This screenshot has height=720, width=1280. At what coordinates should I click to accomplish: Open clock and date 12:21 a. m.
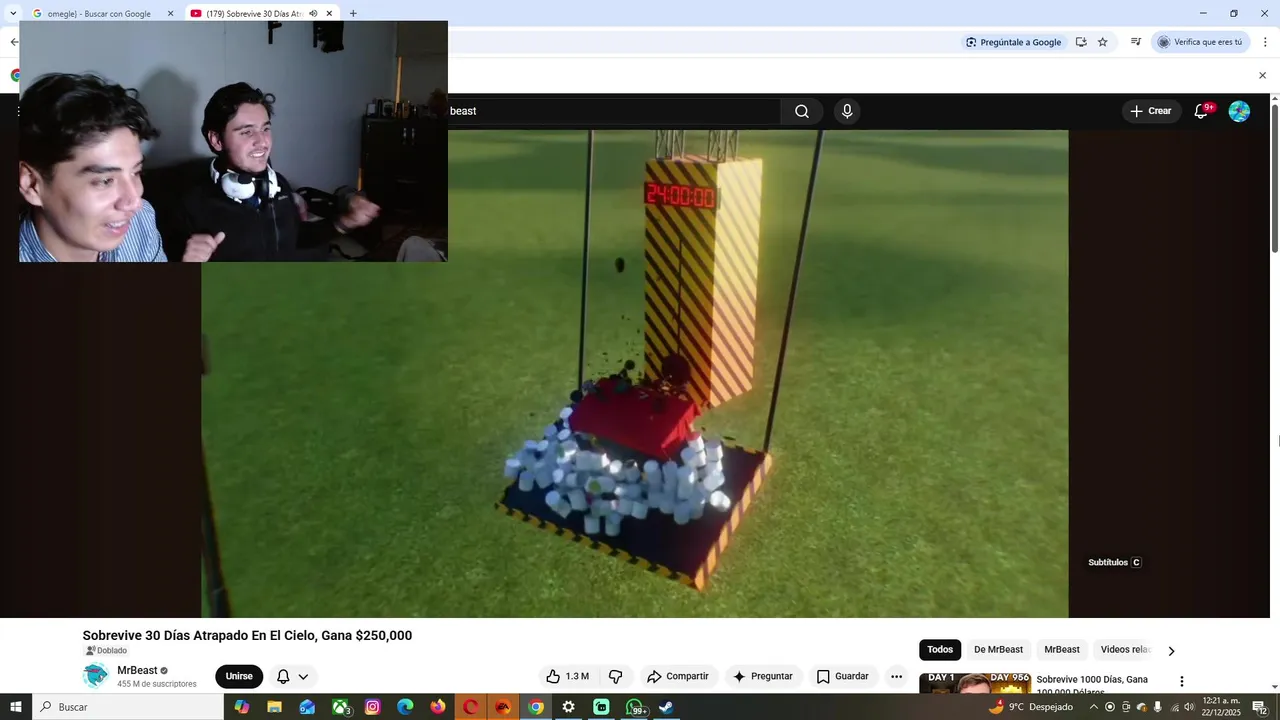coord(1221,707)
